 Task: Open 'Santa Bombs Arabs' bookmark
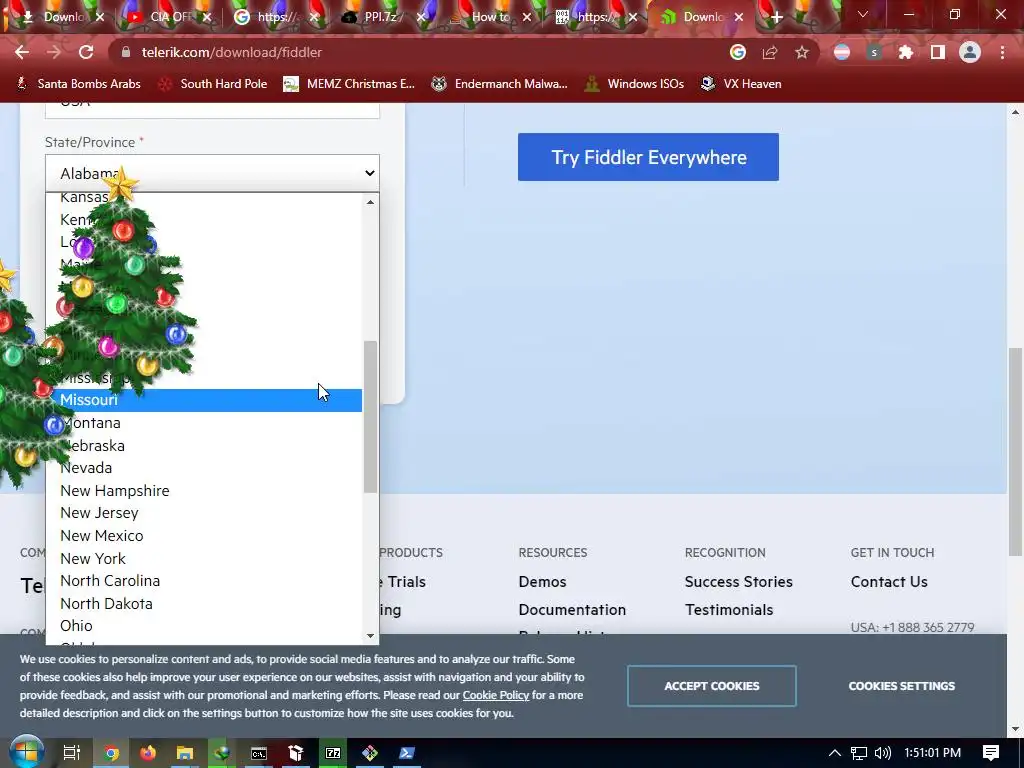(78, 84)
